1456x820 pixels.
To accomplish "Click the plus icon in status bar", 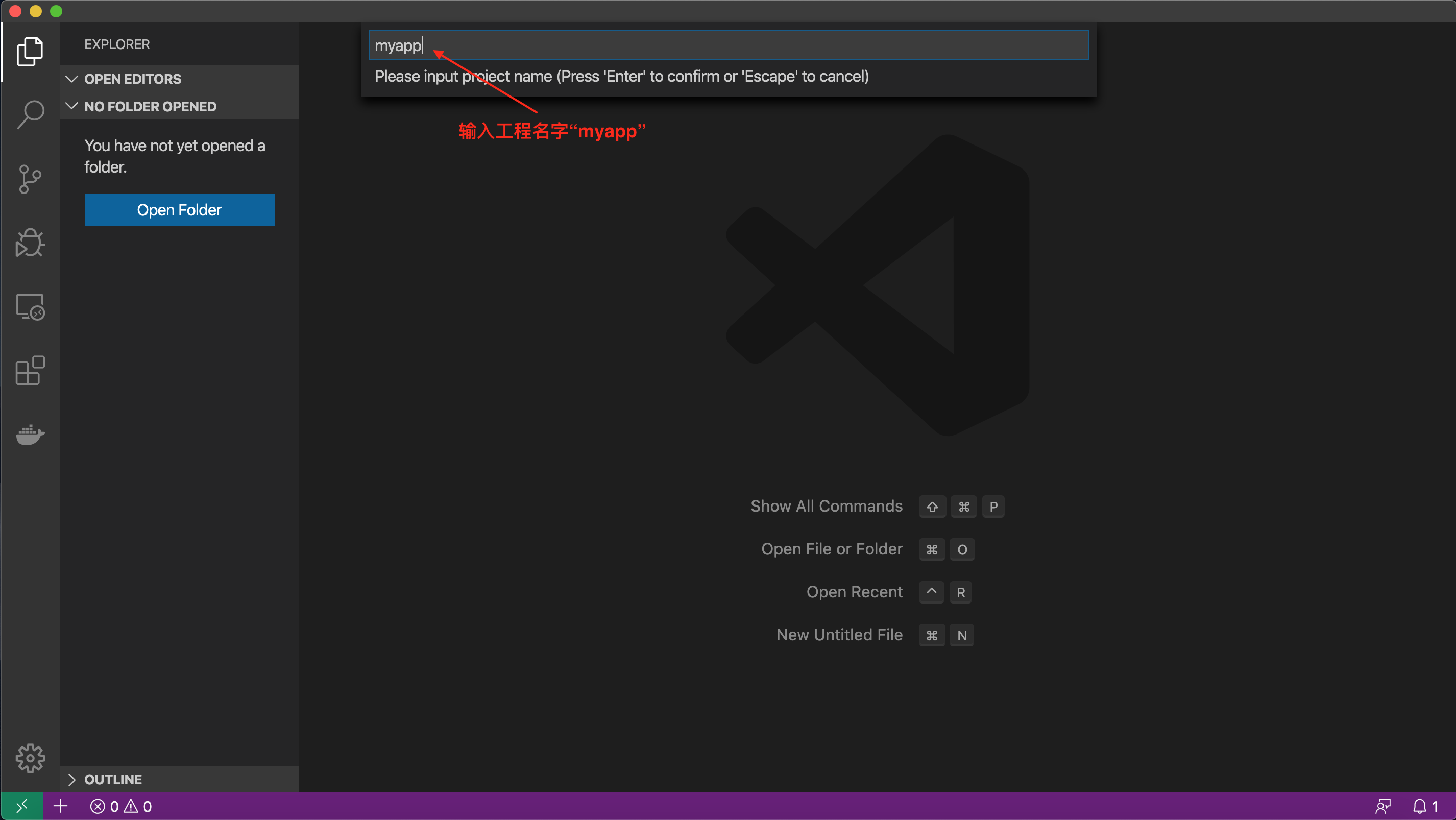I will coord(60,806).
